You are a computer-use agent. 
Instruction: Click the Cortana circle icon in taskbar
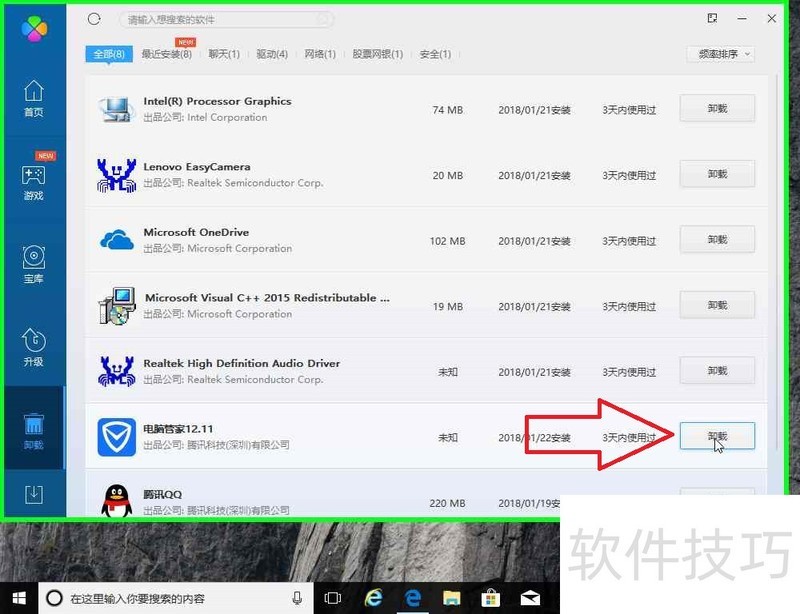(55, 598)
